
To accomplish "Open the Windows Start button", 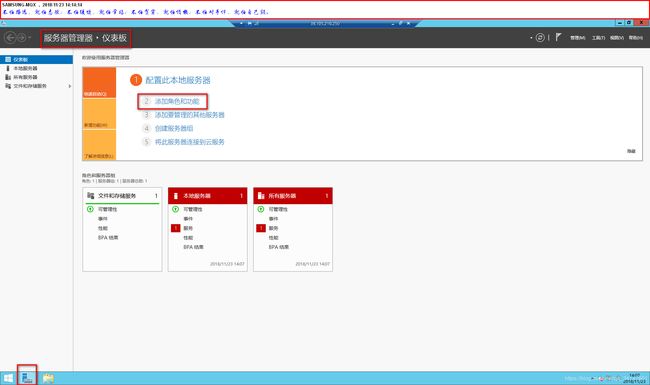I will [8, 378].
